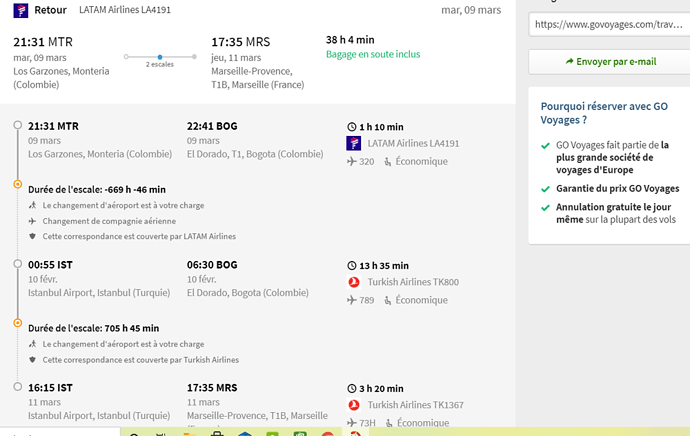
Task: Click Cette correspondance est couverte par LATAM Airlines
Action: pyautogui.click(x=139, y=236)
